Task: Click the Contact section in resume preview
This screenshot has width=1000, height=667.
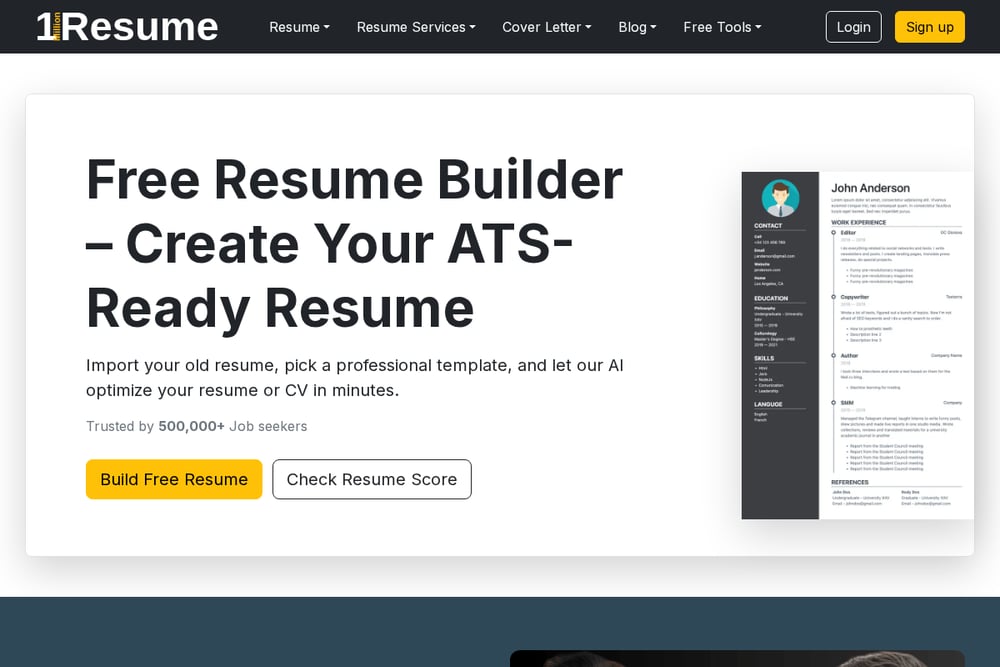Action: tap(768, 226)
